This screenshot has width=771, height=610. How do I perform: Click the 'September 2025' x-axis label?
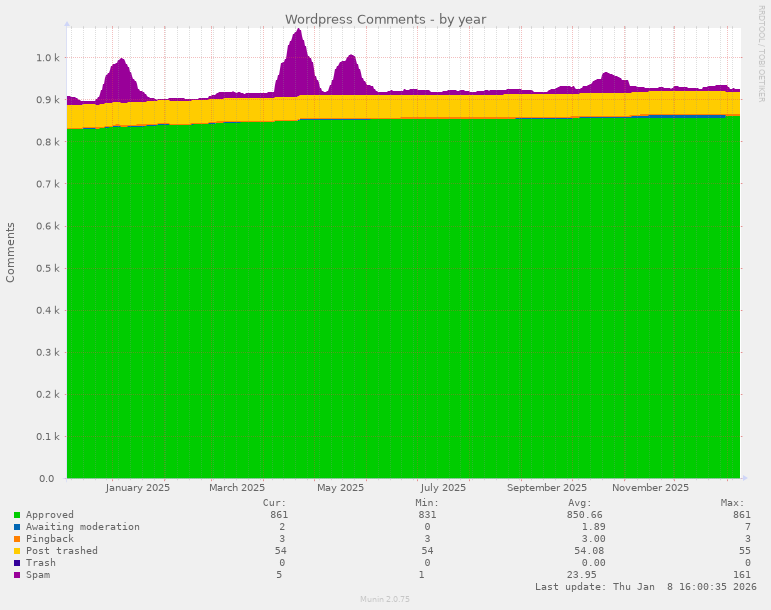click(x=547, y=488)
